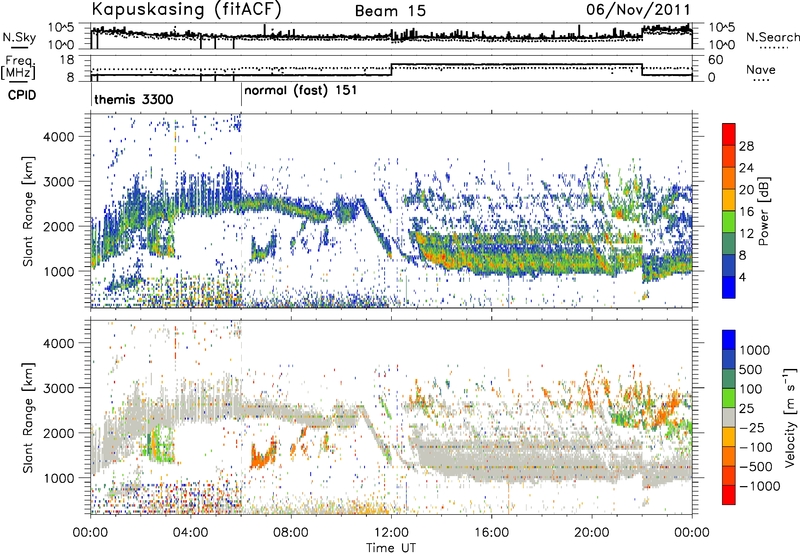Click the 'Power [dB]' colorbar label
Screen dimensions: 800x554
(763, 211)
